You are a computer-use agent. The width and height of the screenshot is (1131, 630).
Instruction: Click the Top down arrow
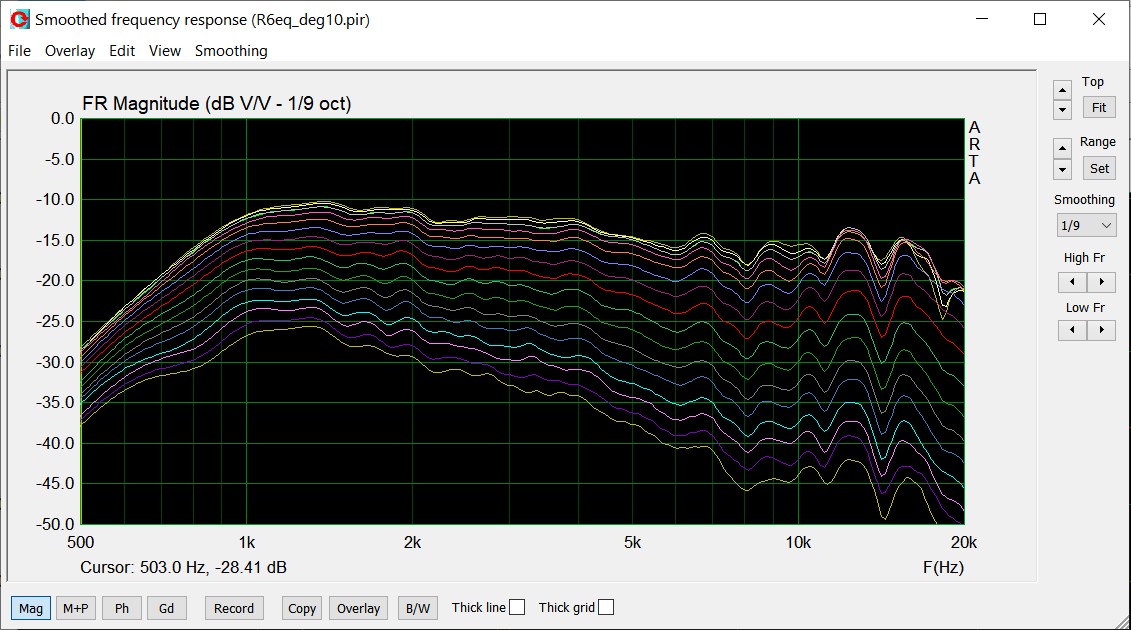pos(1062,110)
